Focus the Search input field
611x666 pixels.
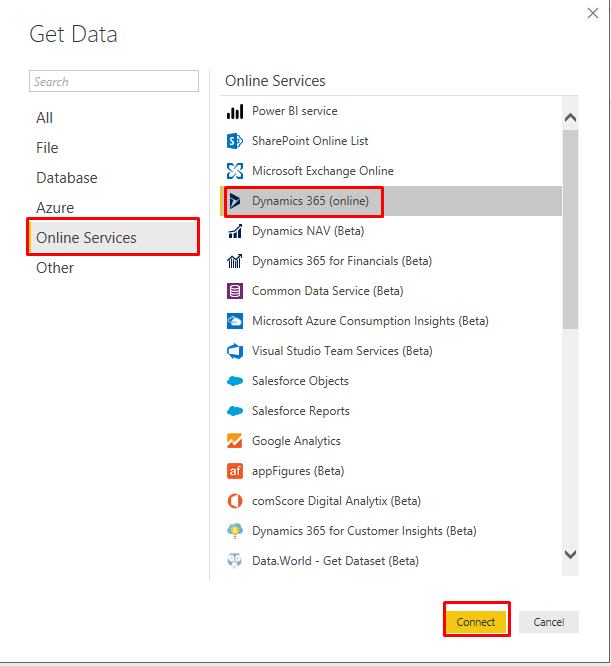(x=114, y=81)
